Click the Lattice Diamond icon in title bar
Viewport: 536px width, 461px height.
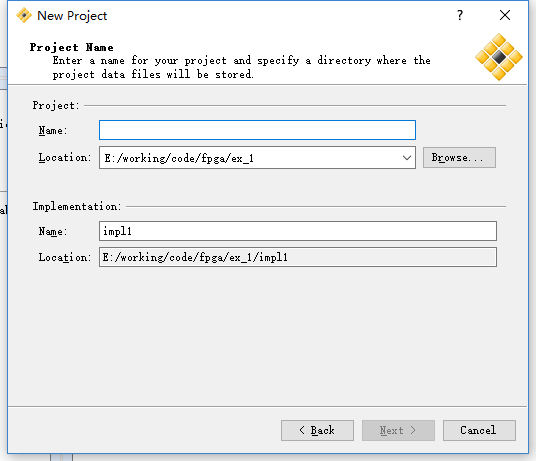click(x=24, y=16)
